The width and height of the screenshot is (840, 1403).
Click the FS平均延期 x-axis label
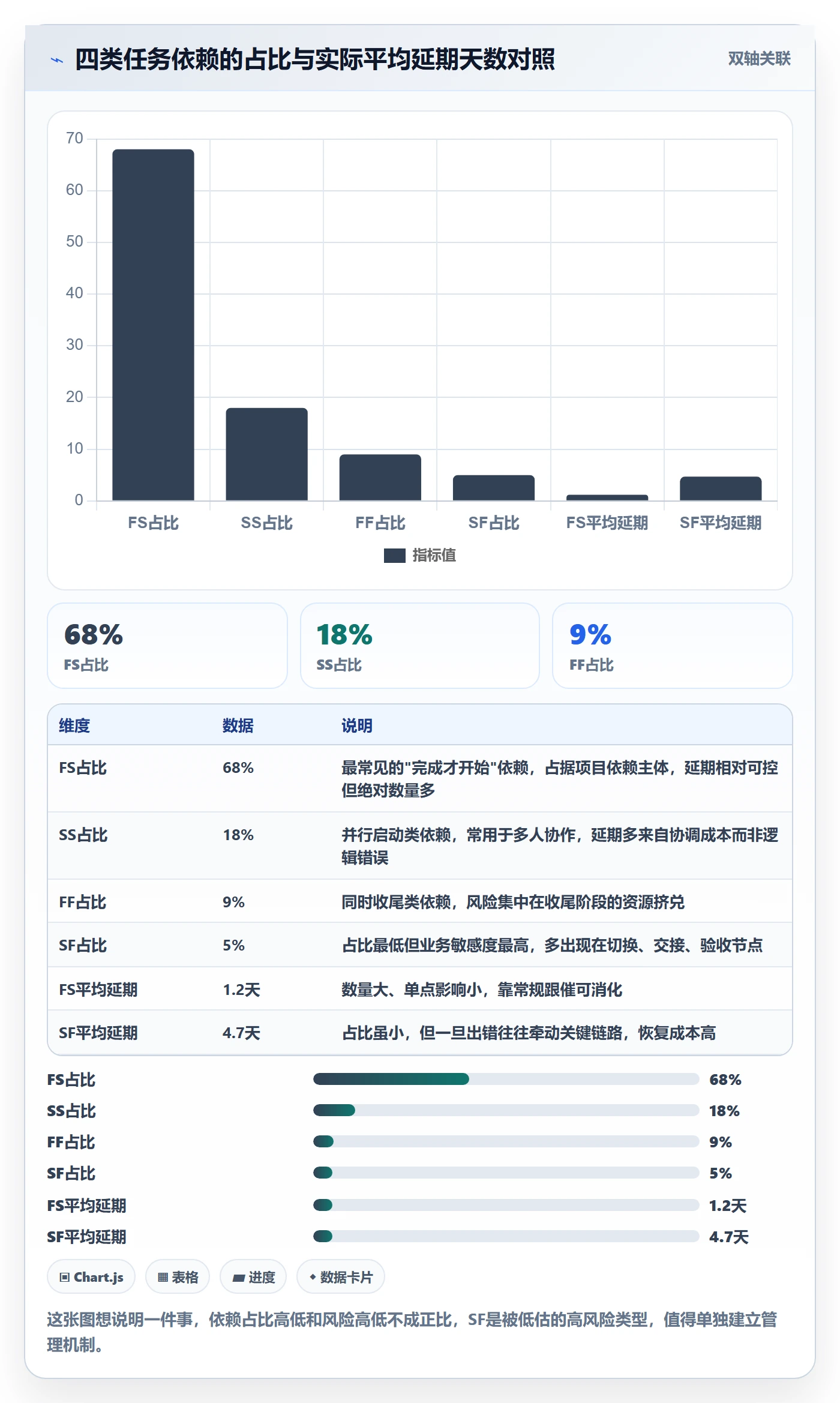(607, 523)
